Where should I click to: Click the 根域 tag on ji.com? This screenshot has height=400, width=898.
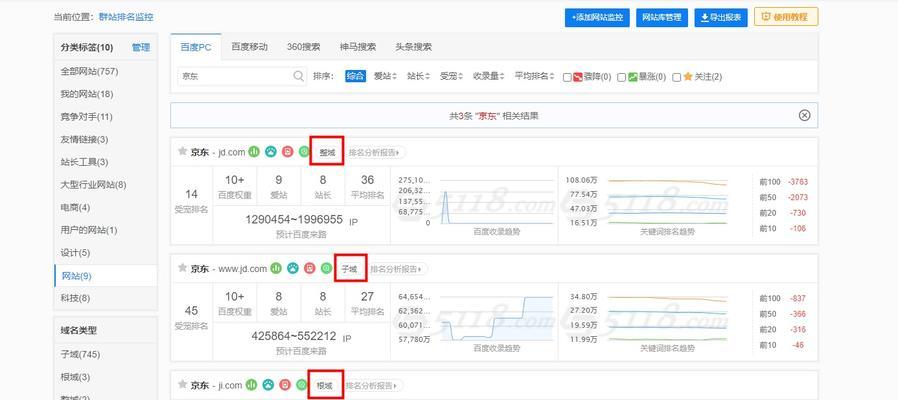pyautogui.click(x=325, y=386)
